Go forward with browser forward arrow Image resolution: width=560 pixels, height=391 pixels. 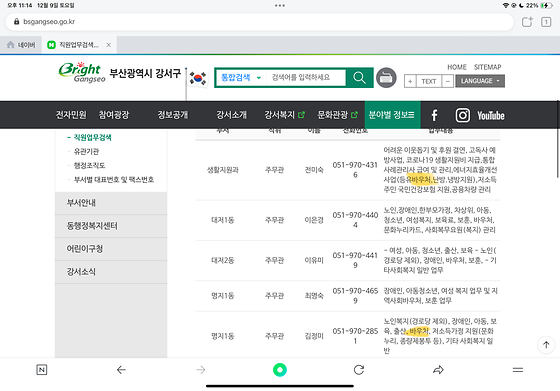click(201, 370)
